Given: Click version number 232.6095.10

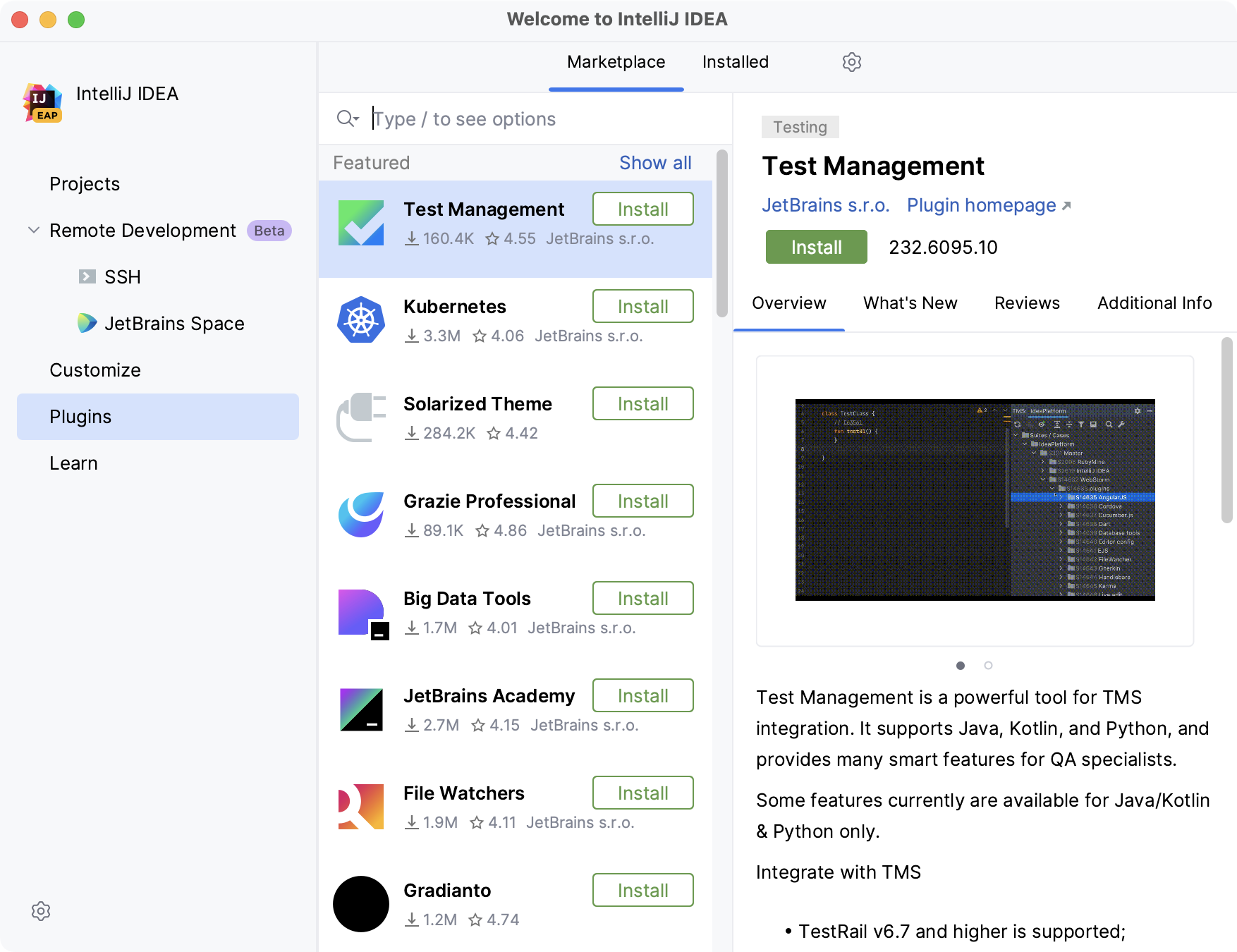Looking at the screenshot, I should [x=943, y=248].
